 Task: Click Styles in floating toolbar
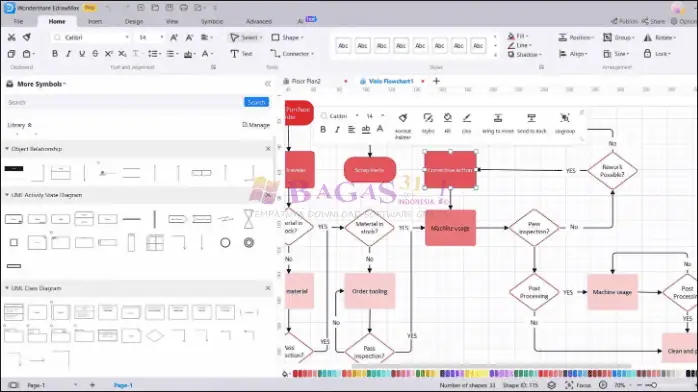[428, 122]
